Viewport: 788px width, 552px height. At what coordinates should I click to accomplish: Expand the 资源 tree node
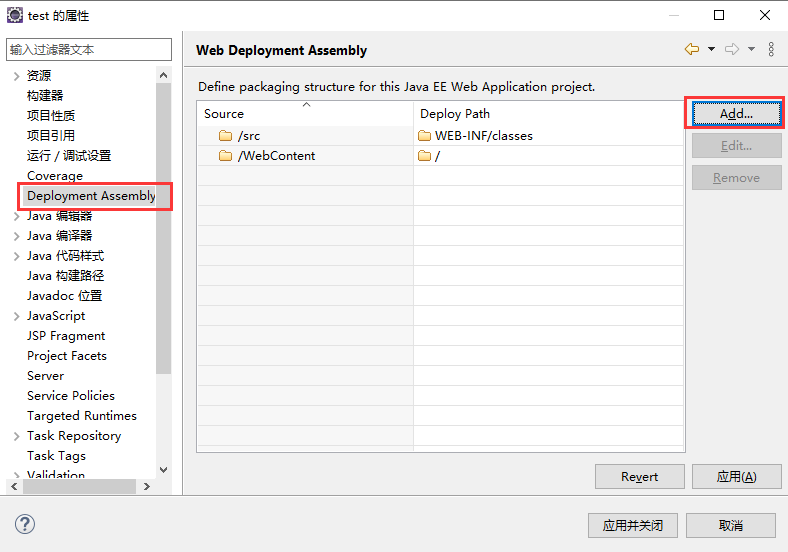click(x=17, y=76)
